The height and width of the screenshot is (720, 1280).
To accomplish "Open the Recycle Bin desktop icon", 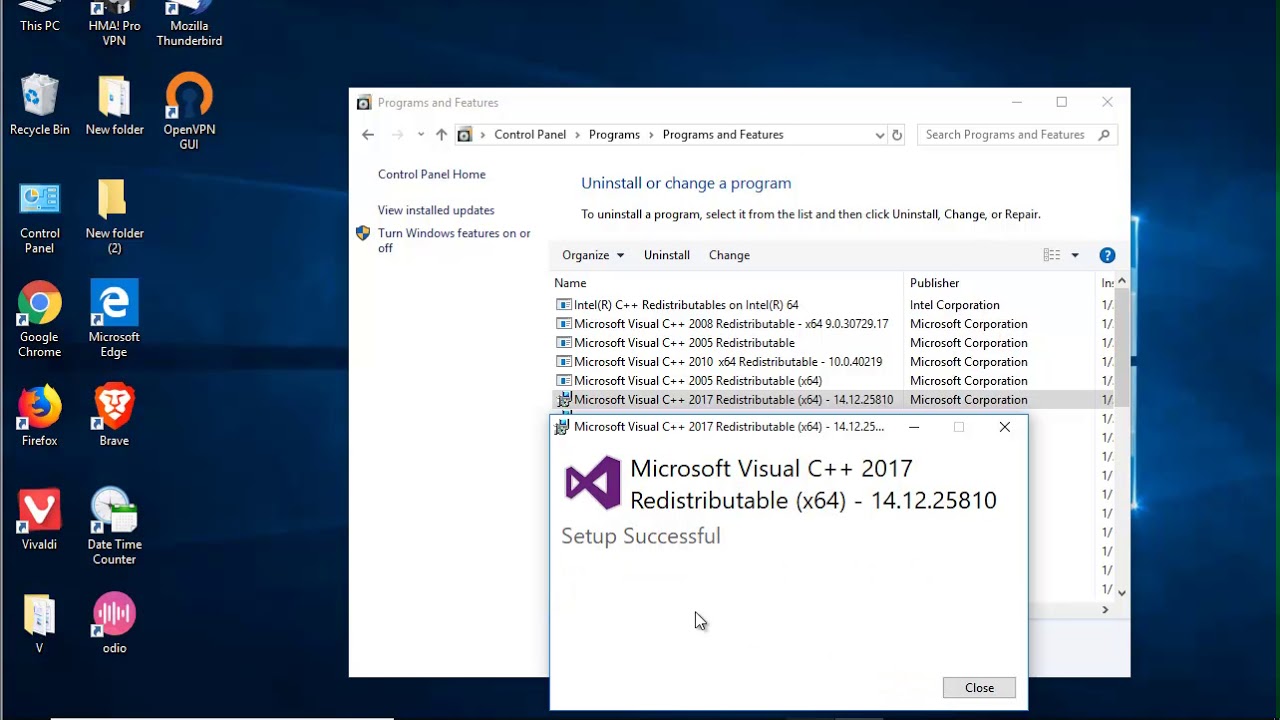I will click(x=39, y=105).
